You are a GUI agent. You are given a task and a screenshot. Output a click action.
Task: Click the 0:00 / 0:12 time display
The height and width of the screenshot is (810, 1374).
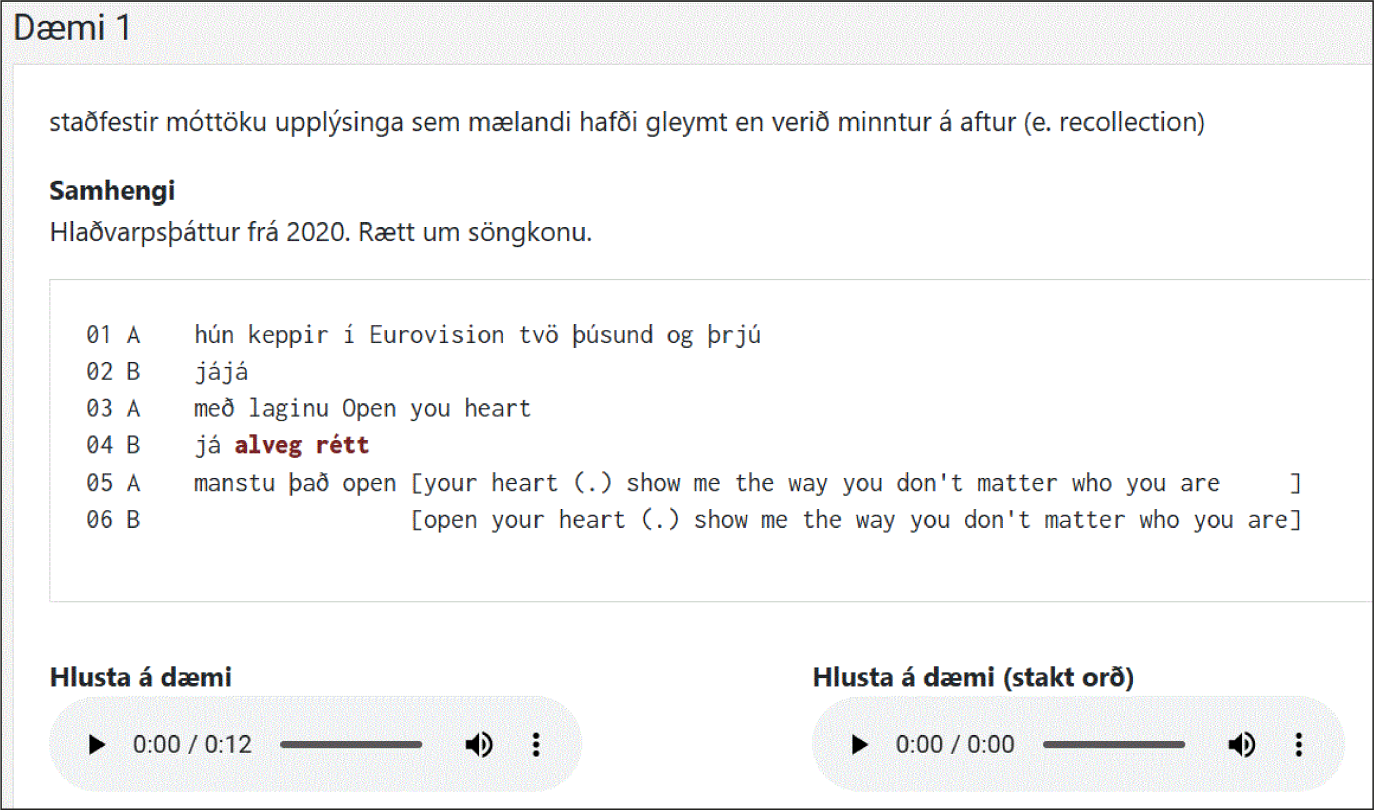pos(192,745)
